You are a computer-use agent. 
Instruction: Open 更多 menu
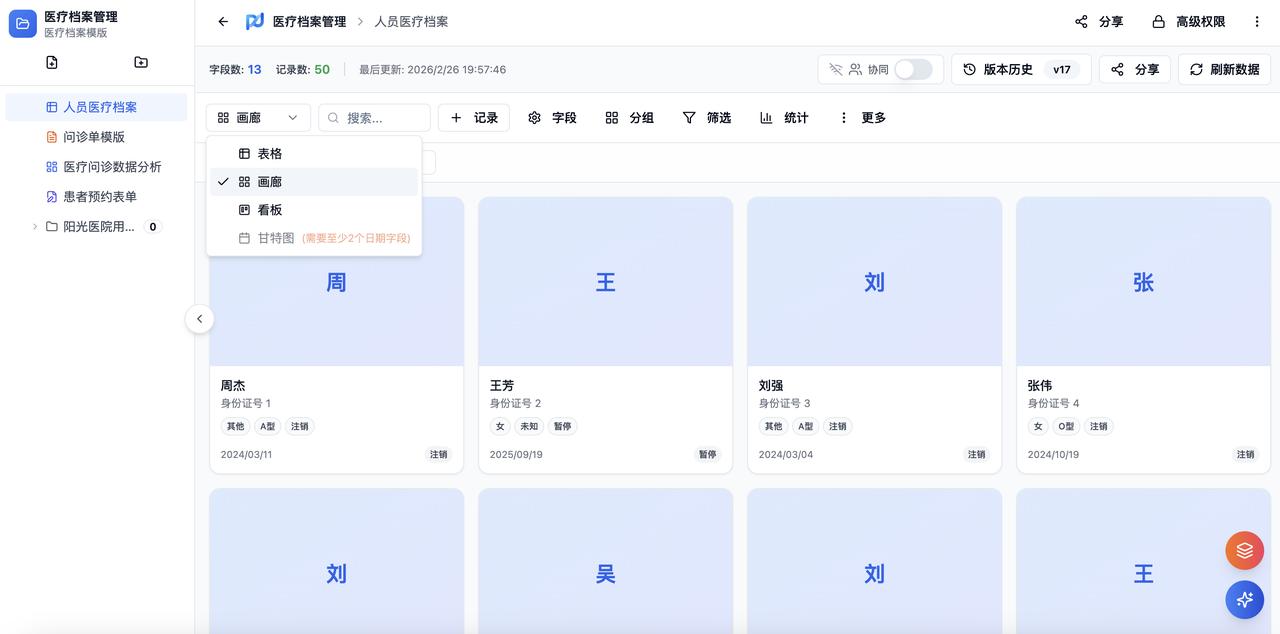coord(862,117)
